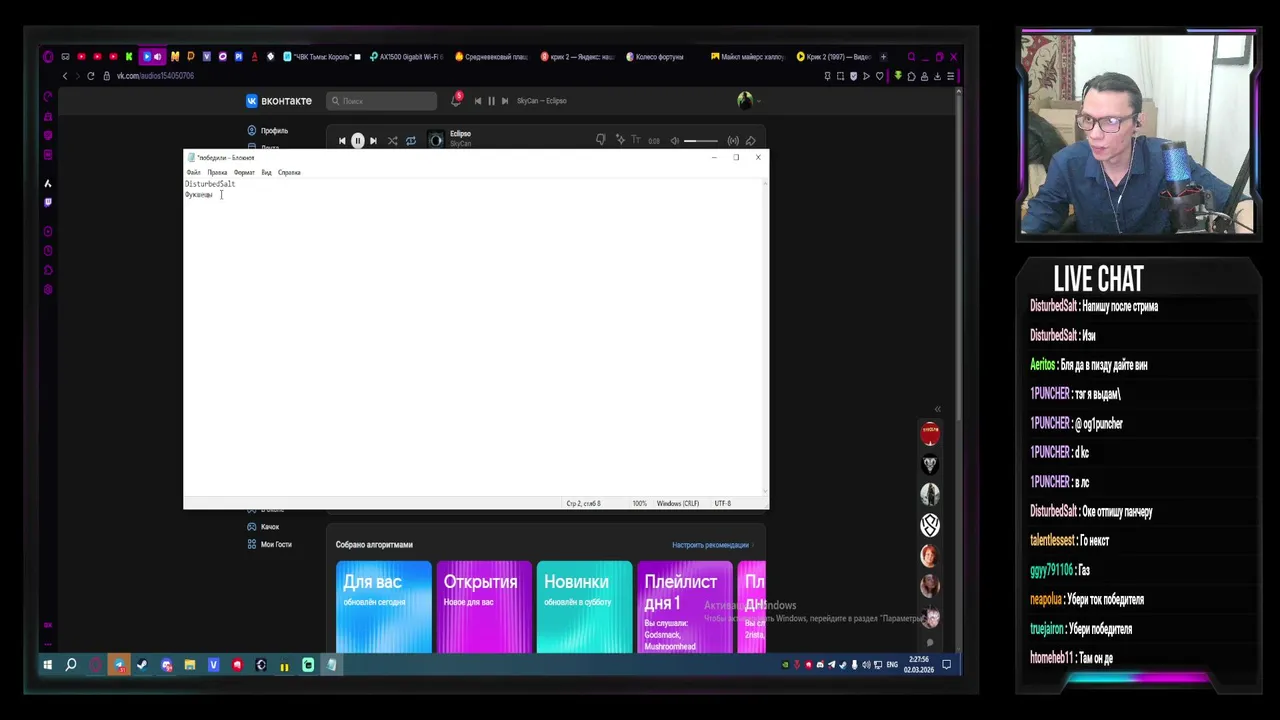Open Steam from the taskbar
The image size is (1280, 720).
[142, 665]
